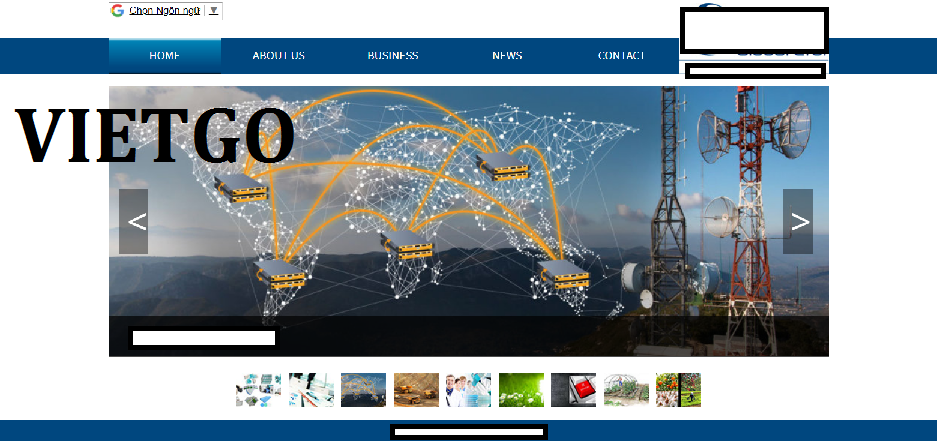937x441 pixels.
Task: Select the mining trucks thumbnail
Action: [416, 390]
